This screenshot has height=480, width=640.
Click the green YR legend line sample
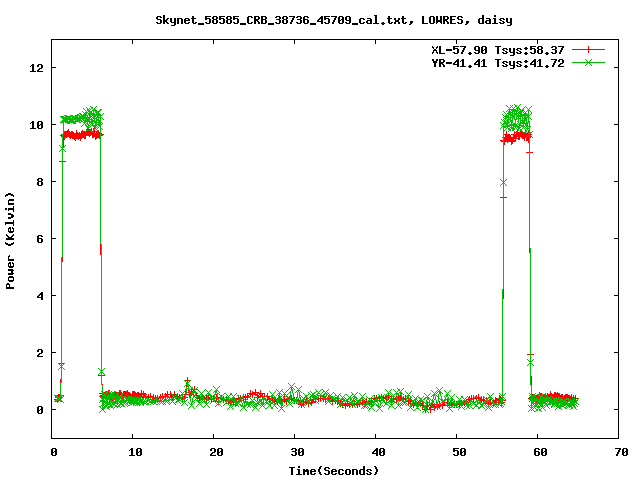click(x=588, y=62)
